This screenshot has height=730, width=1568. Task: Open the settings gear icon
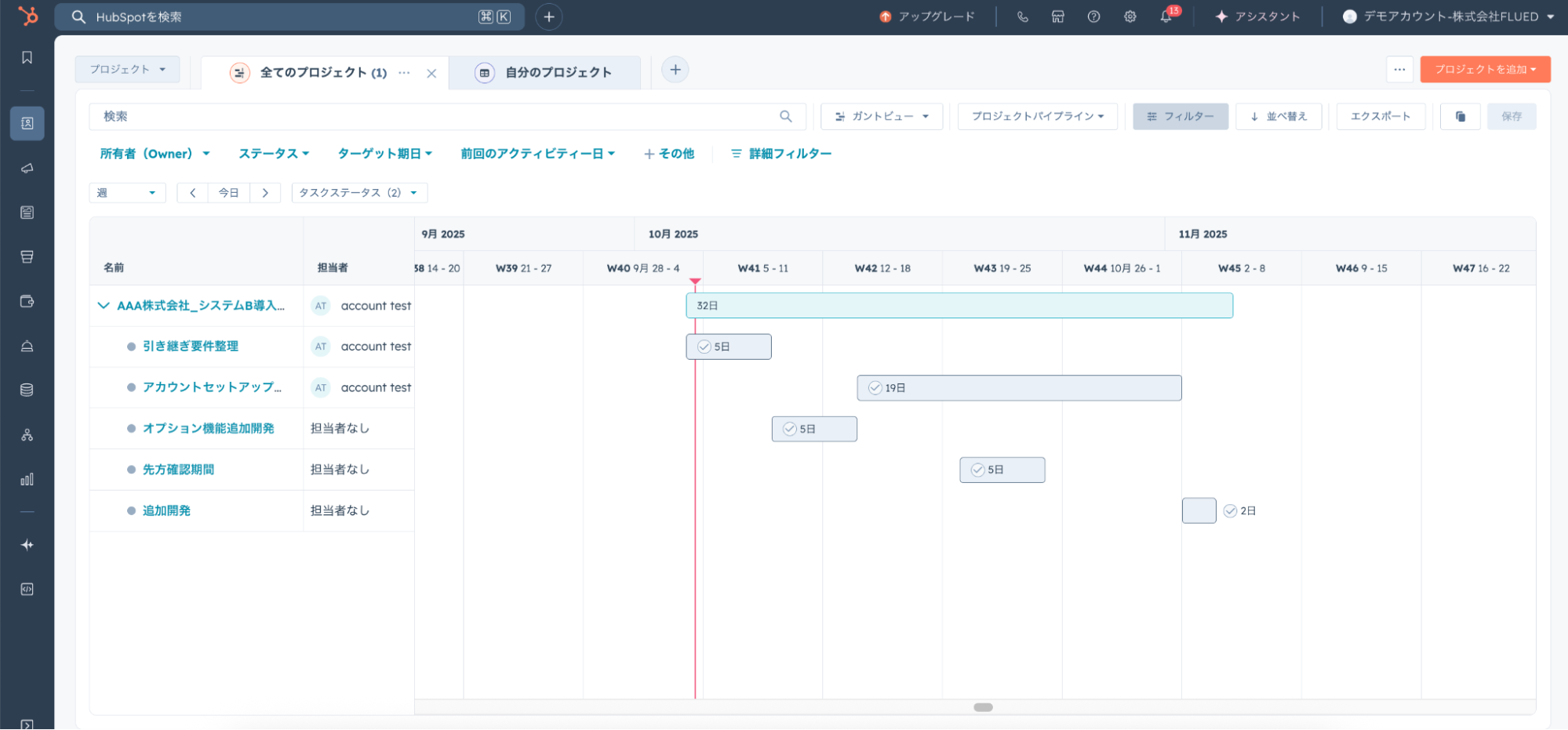tap(1130, 16)
